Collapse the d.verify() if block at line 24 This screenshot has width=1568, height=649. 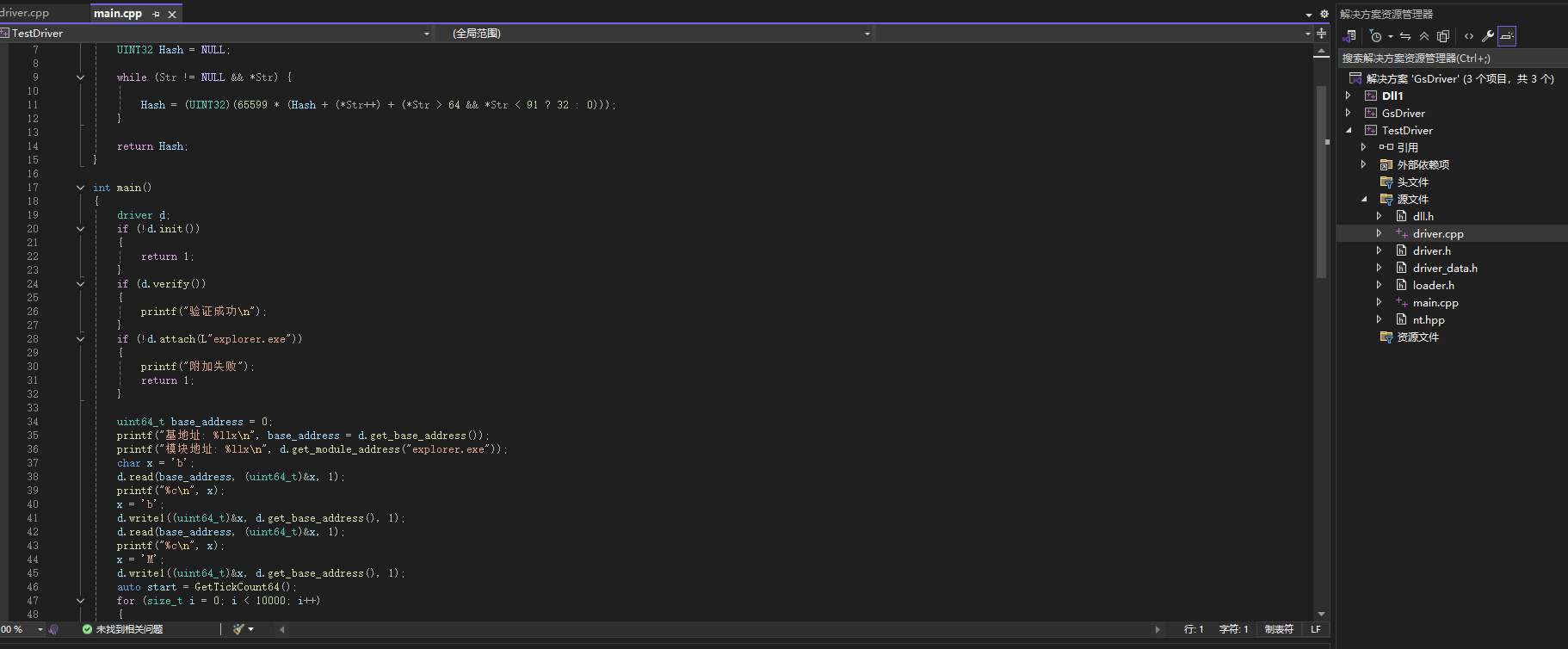click(80, 284)
